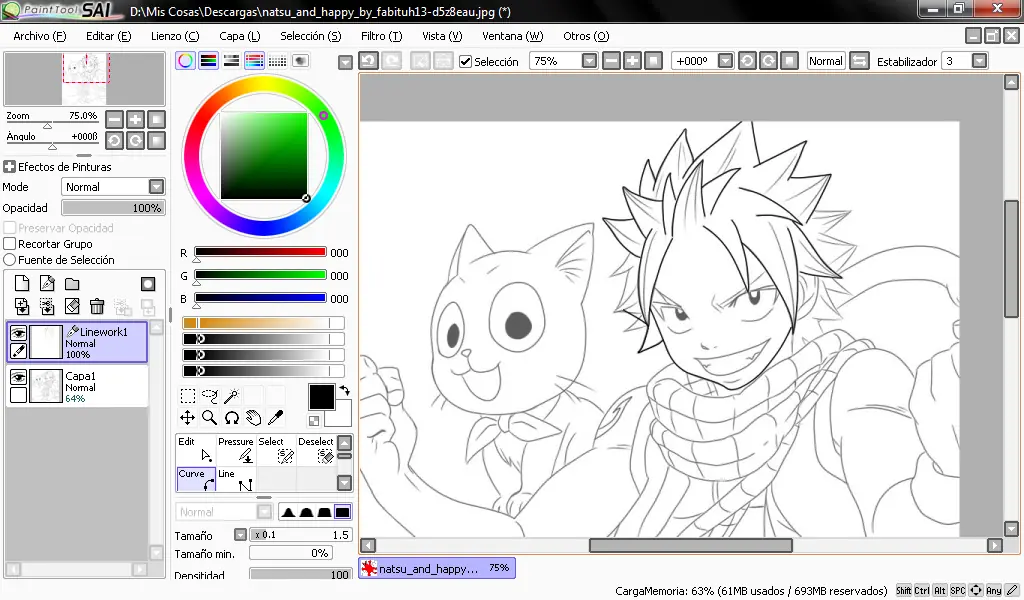Expand the Efectos de Pinturas section
Screen dimensions: 1024x600
[9, 166]
